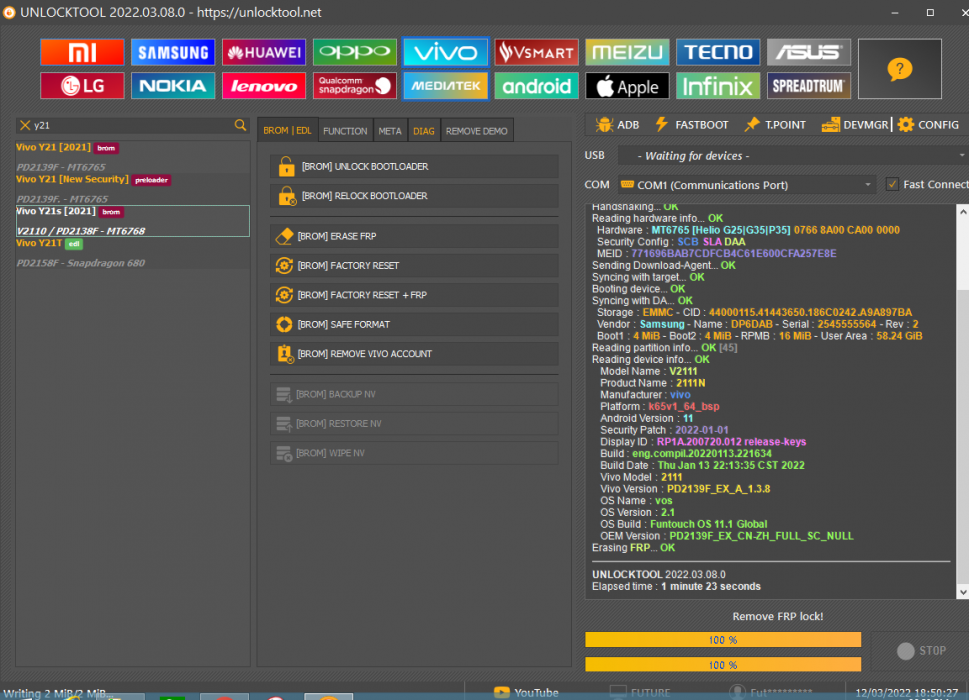Pick the Vivo brand logo
969x700 pixels.
click(445, 53)
